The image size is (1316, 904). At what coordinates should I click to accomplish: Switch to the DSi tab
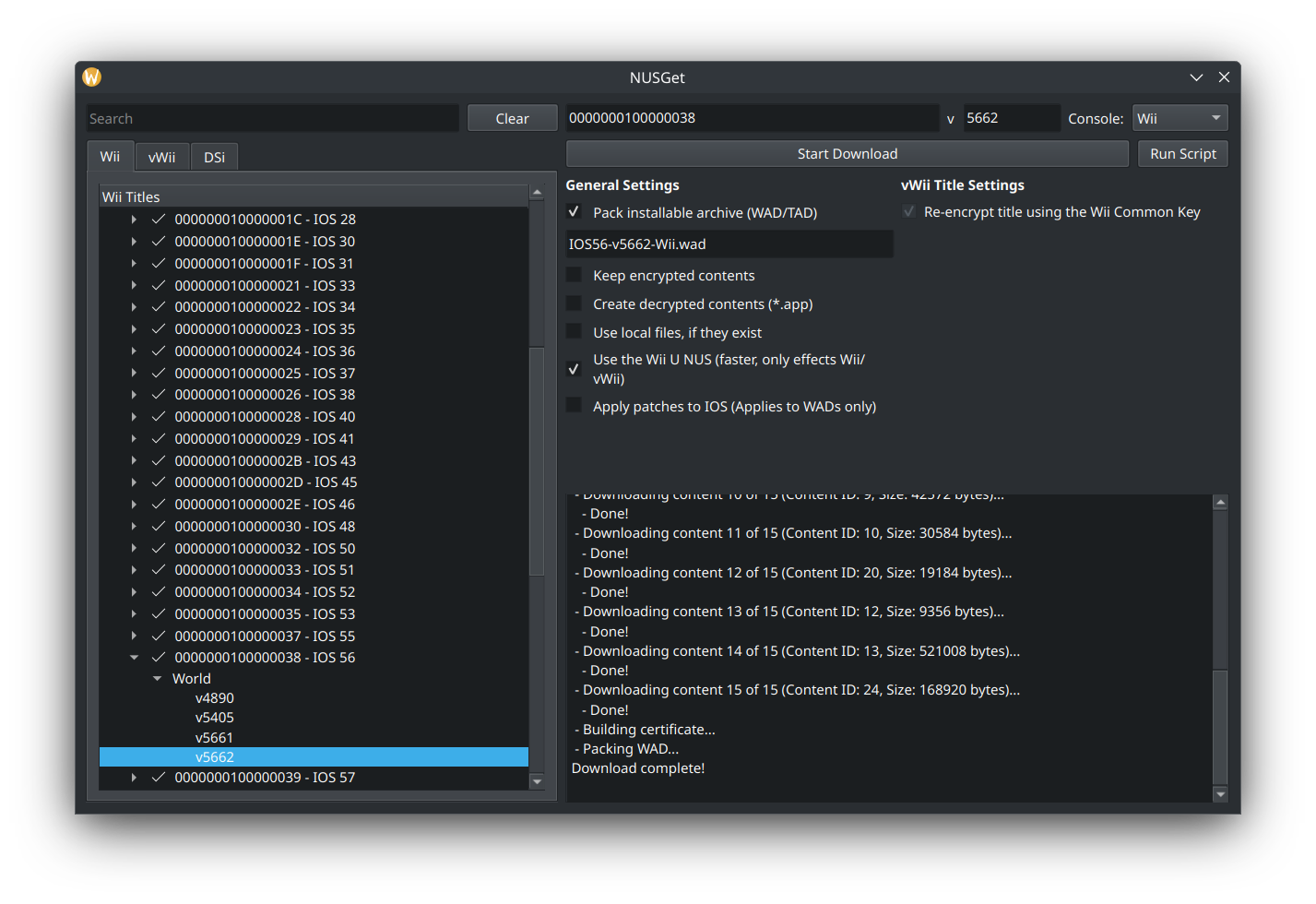coord(215,157)
